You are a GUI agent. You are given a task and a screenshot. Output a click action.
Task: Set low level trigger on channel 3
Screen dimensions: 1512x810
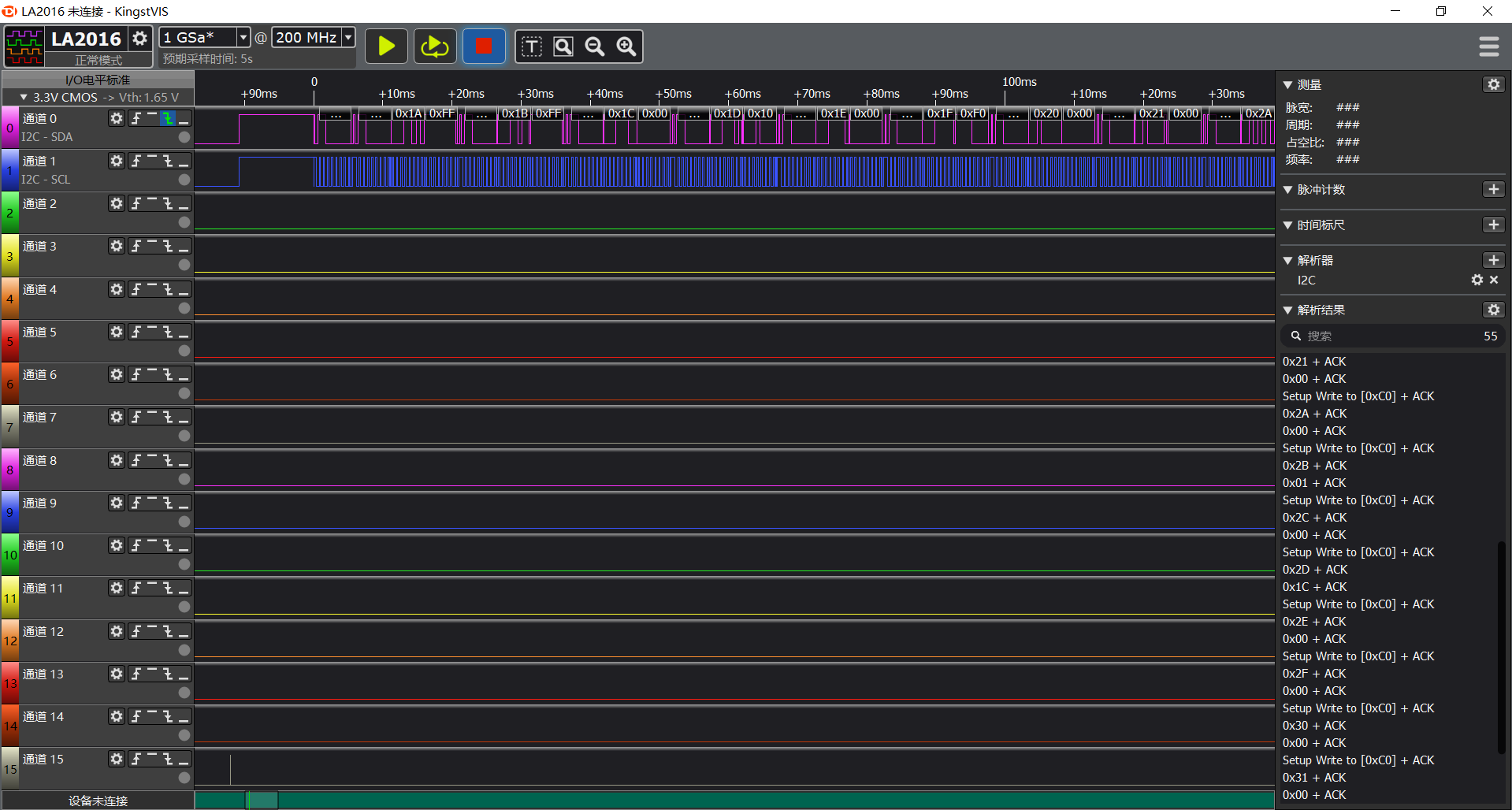click(184, 247)
